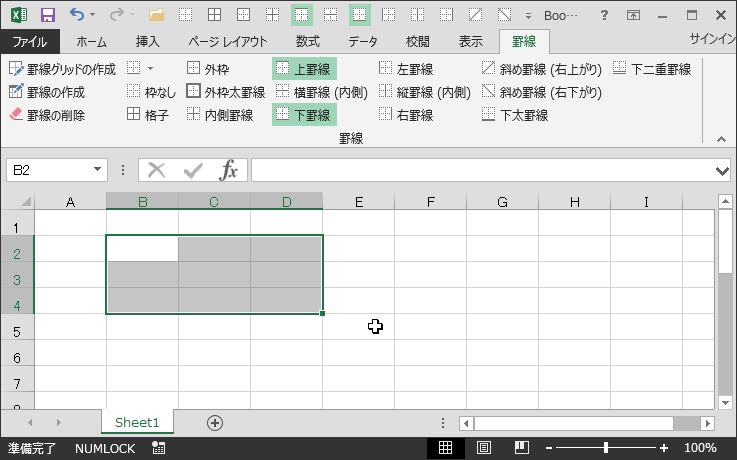Switch to the ホーム tab
737x460 pixels.
(x=91, y=42)
